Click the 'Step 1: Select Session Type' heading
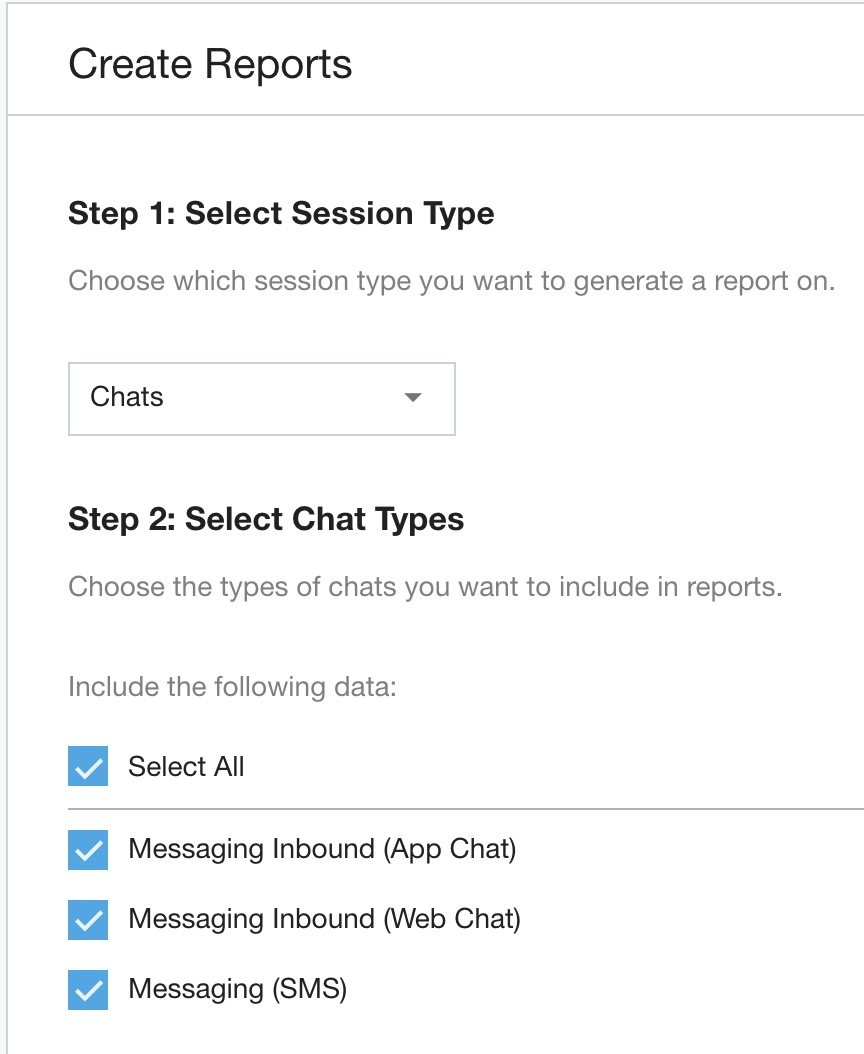Screen dimensions: 864x1054 click(281, 213)
